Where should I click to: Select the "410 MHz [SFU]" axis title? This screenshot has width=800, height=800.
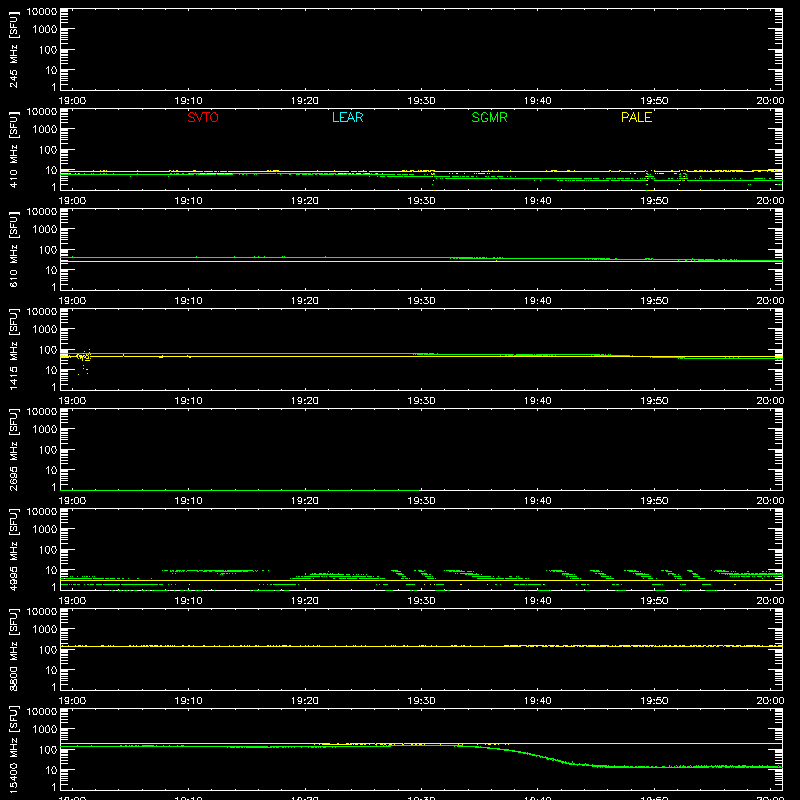click(14, 149)
